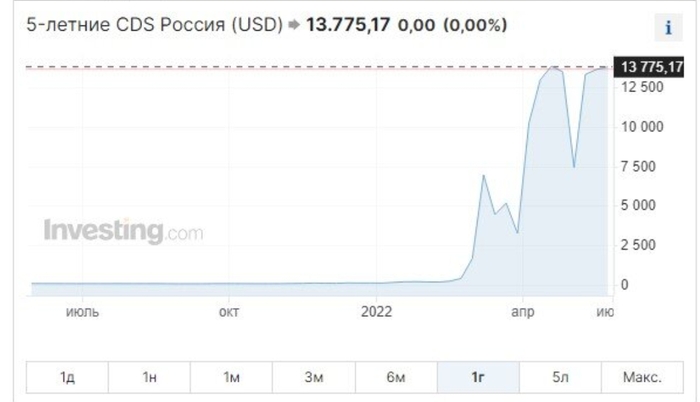
Task: Show the 3м chart range
Action: [x=314, y=377]
